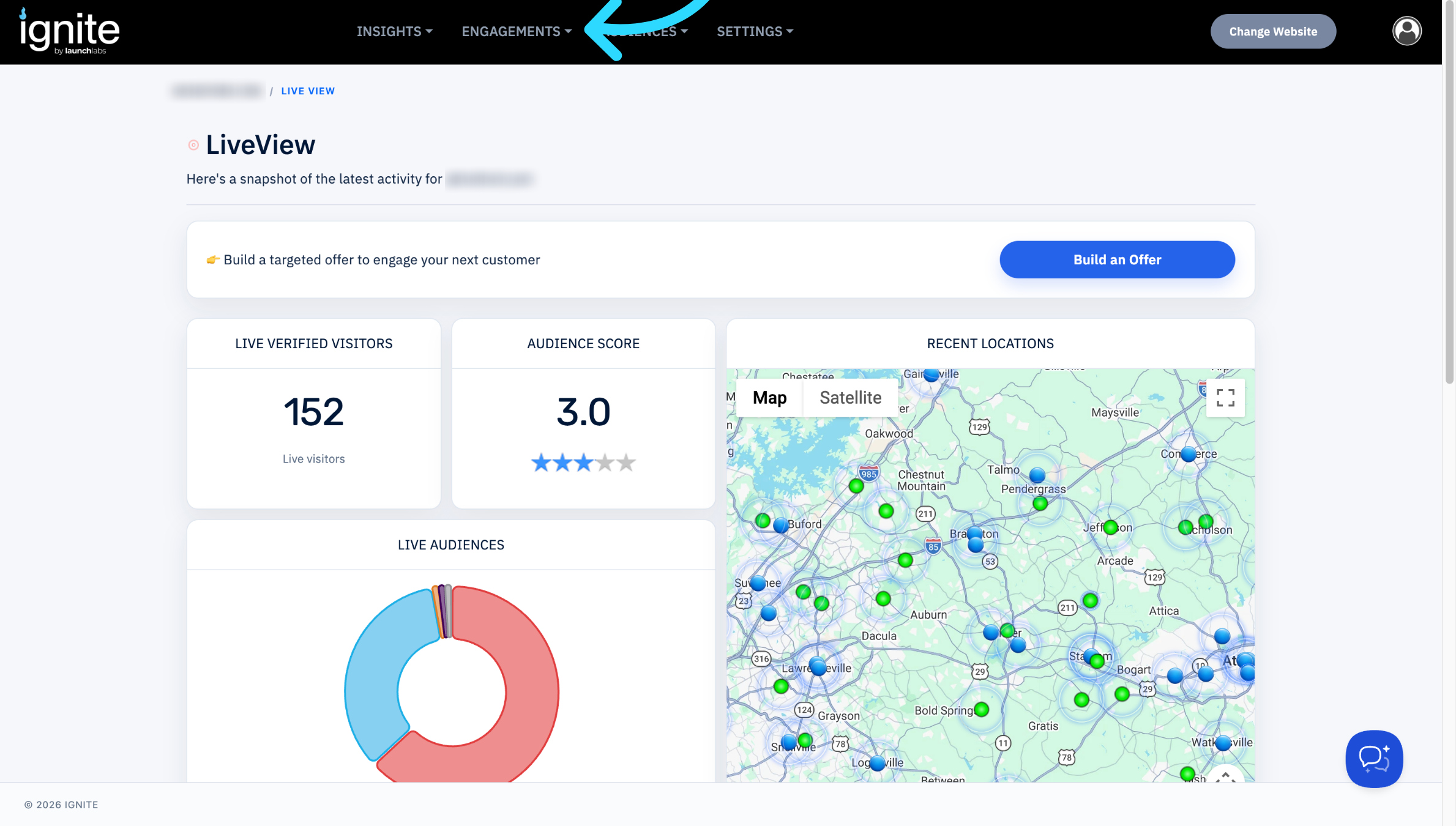This screenshot has width=1456, height=826.
Task: Click the Build an Offer button
Action: coord(1117,259)
